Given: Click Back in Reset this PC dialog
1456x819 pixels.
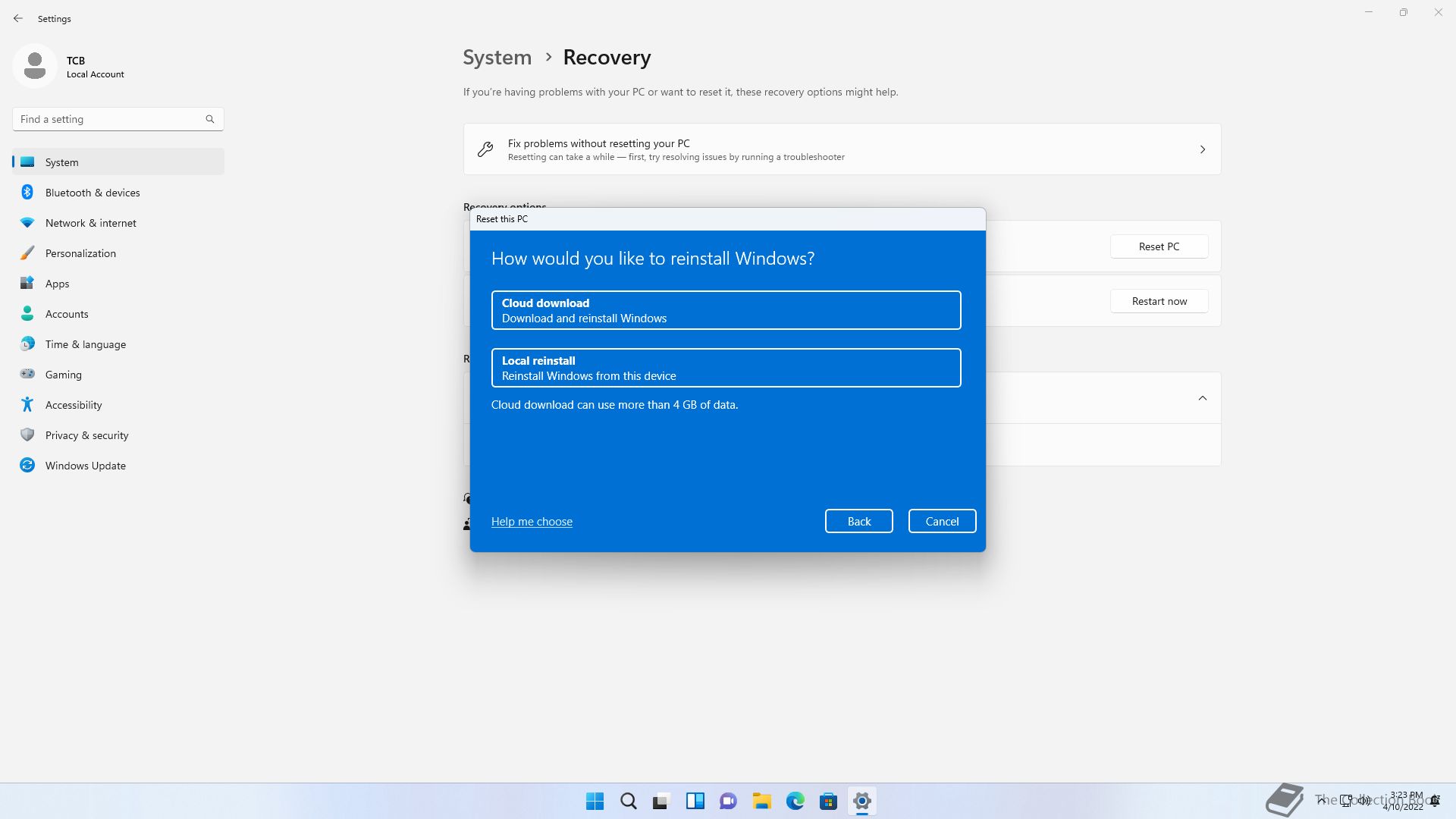Looking at the screenshot, I should click(858, 521).
